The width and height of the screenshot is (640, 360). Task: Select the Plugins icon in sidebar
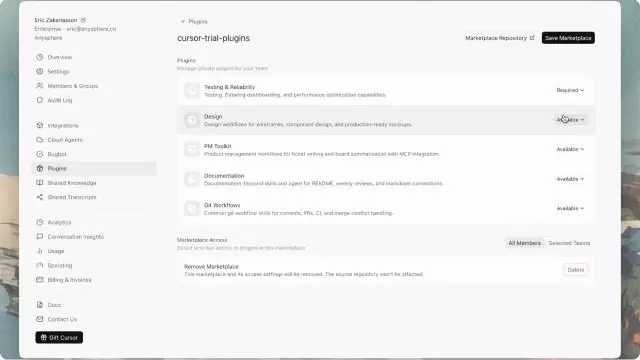pos(40,168)
